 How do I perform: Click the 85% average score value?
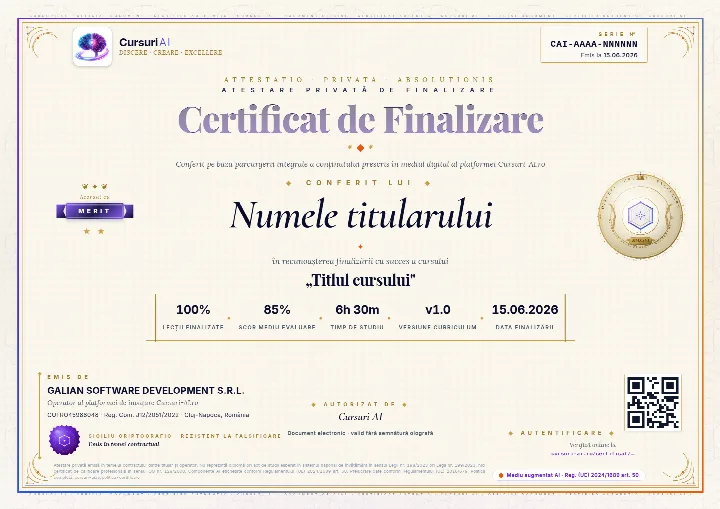coord(277,310)
